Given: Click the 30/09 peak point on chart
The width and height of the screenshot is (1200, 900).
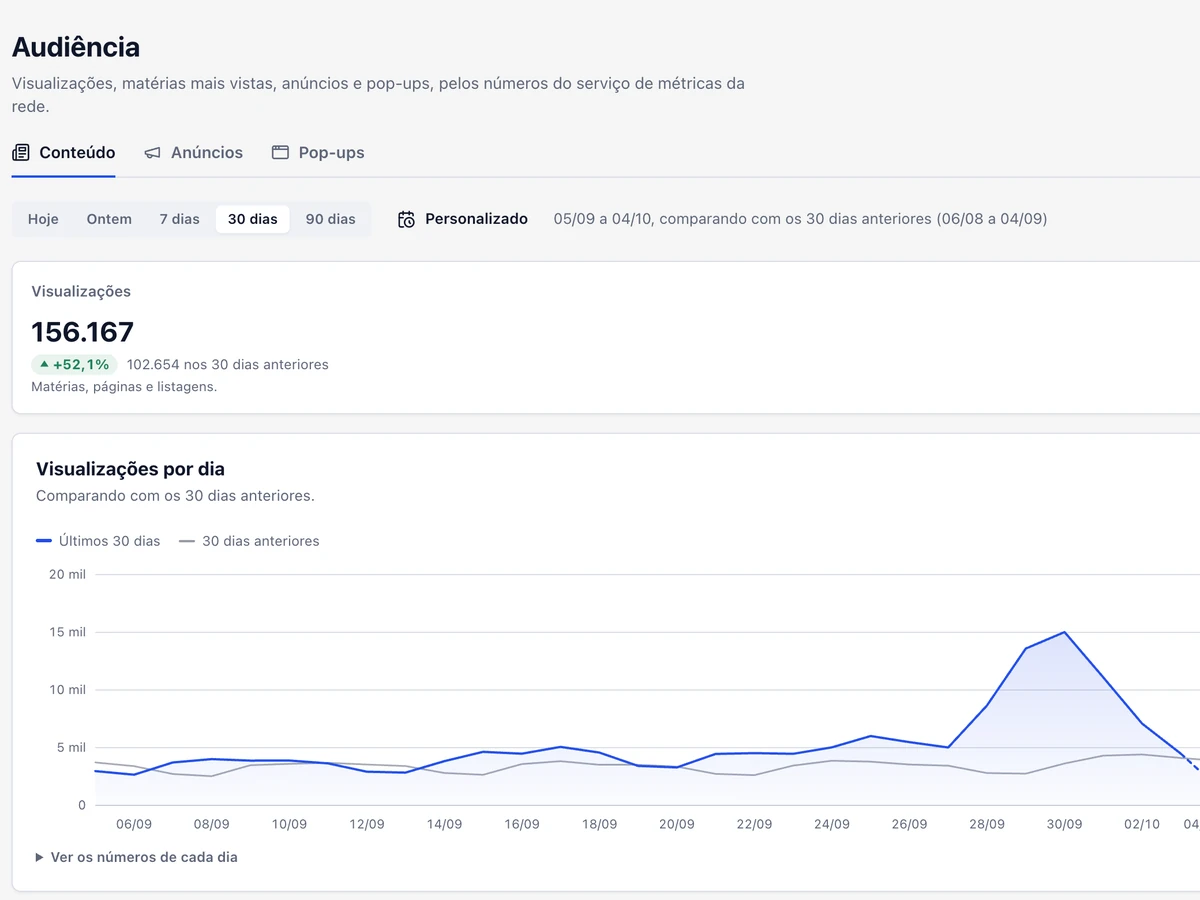Looking at the screenshot, I should click(1064, 632).
